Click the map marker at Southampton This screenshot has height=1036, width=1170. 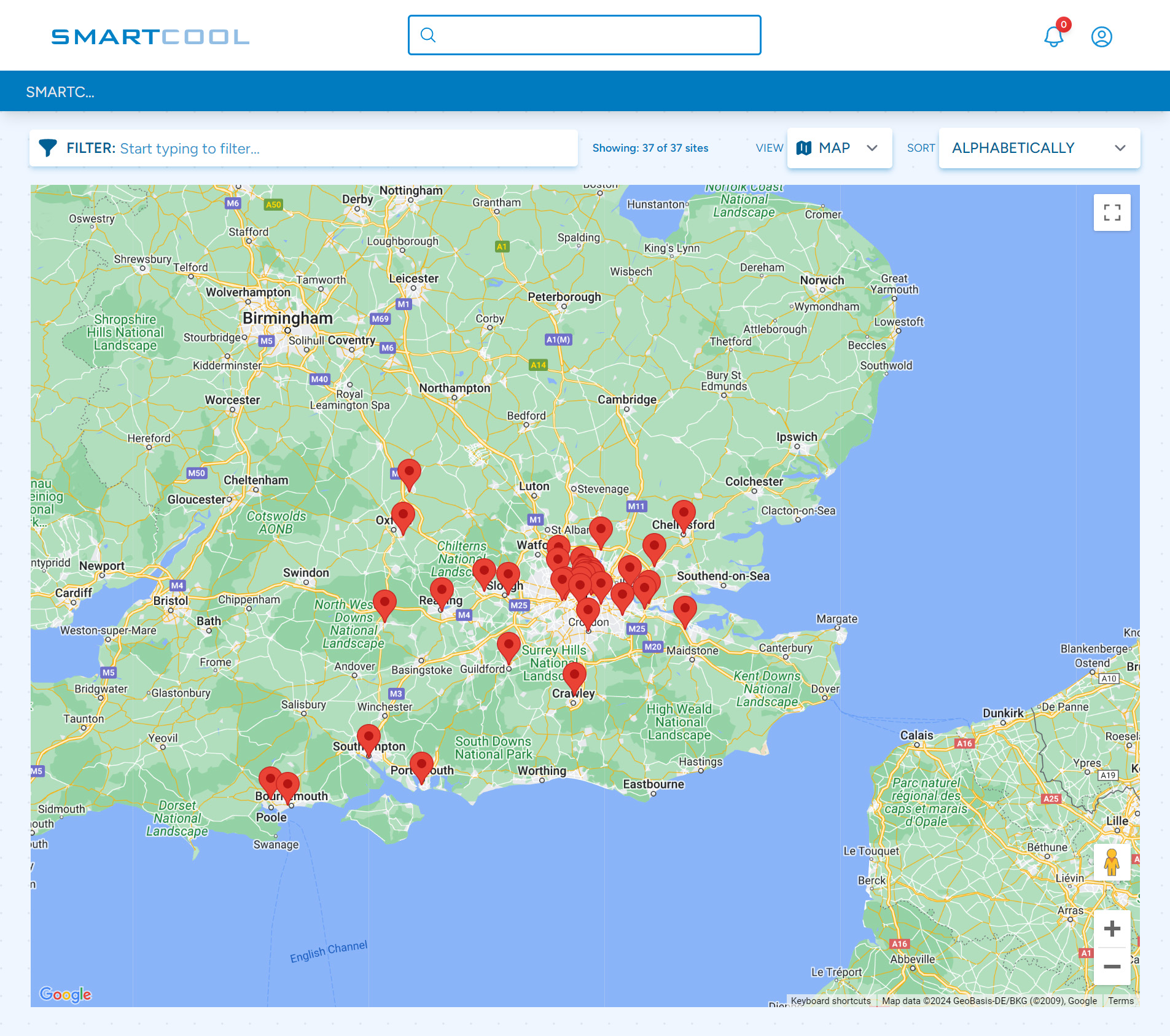pyautogui.click(x=369, y=739)
